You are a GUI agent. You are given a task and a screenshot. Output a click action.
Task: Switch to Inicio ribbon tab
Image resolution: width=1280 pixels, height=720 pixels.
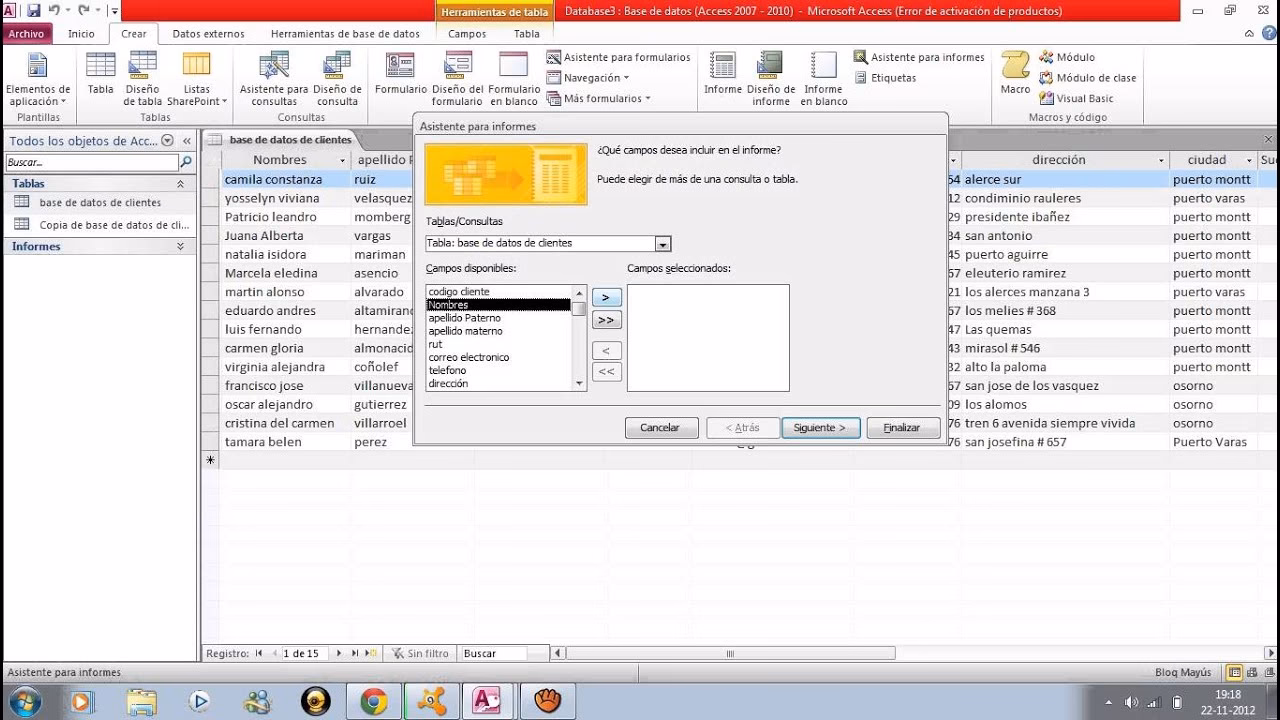(81, 33)
